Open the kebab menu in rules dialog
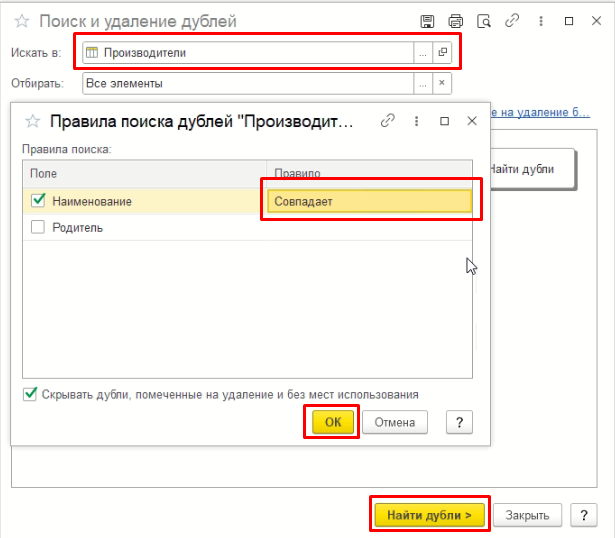The width and height of the screenshot is (615, 538). 417,121
